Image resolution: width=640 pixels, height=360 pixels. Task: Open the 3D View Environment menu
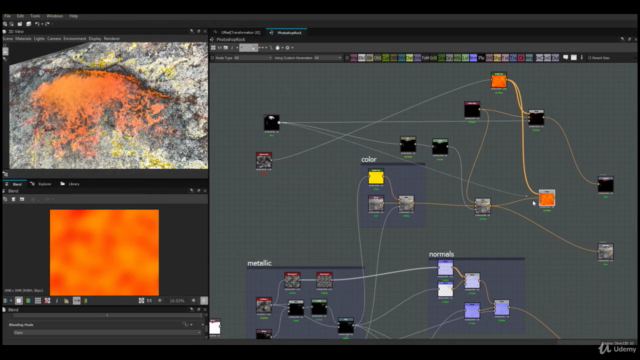point(75,39)
